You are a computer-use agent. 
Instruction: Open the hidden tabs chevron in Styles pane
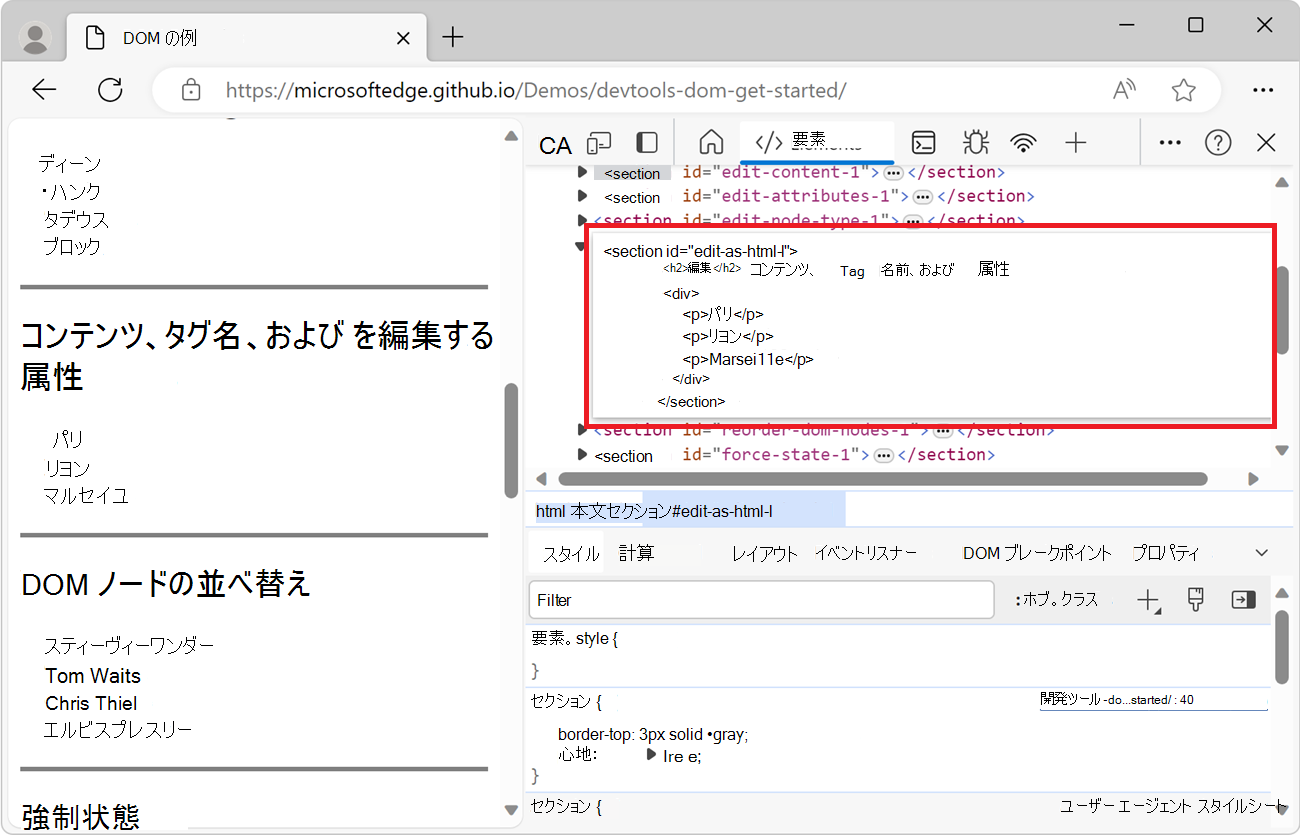(x=1261, y=552)
